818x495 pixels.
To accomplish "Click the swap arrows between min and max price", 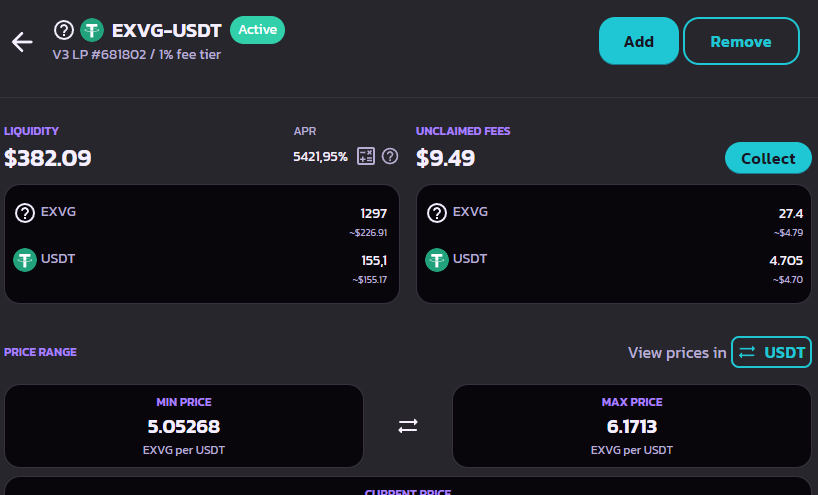I will (408, 426).
